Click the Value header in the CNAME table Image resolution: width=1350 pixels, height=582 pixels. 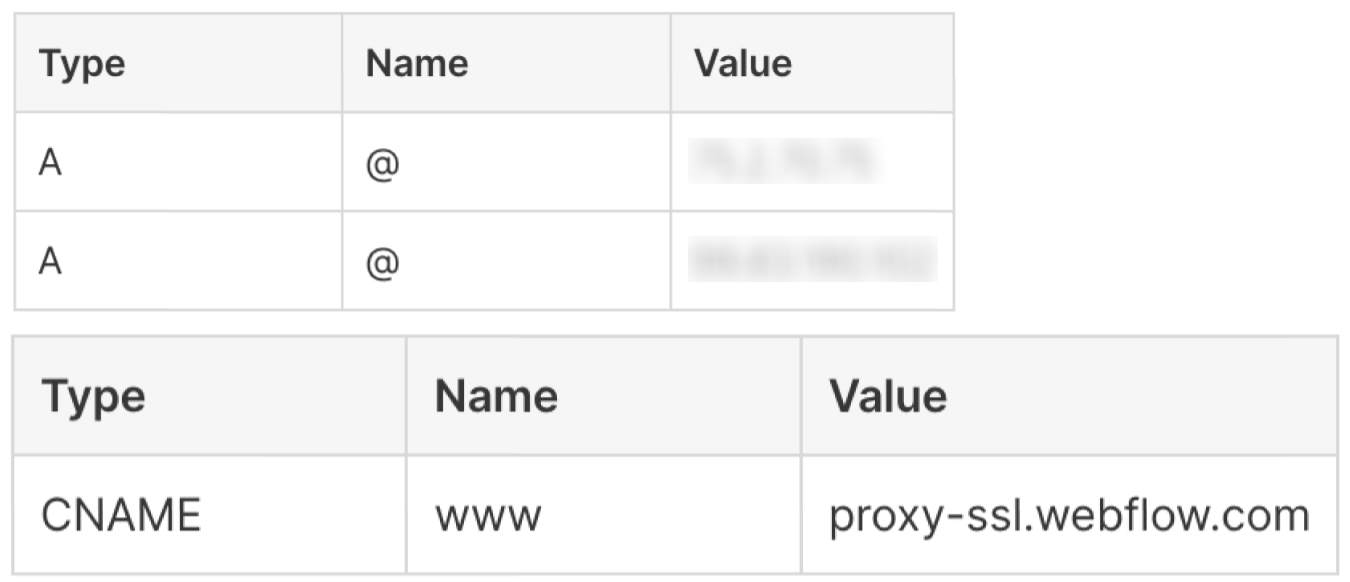(887, 396)
